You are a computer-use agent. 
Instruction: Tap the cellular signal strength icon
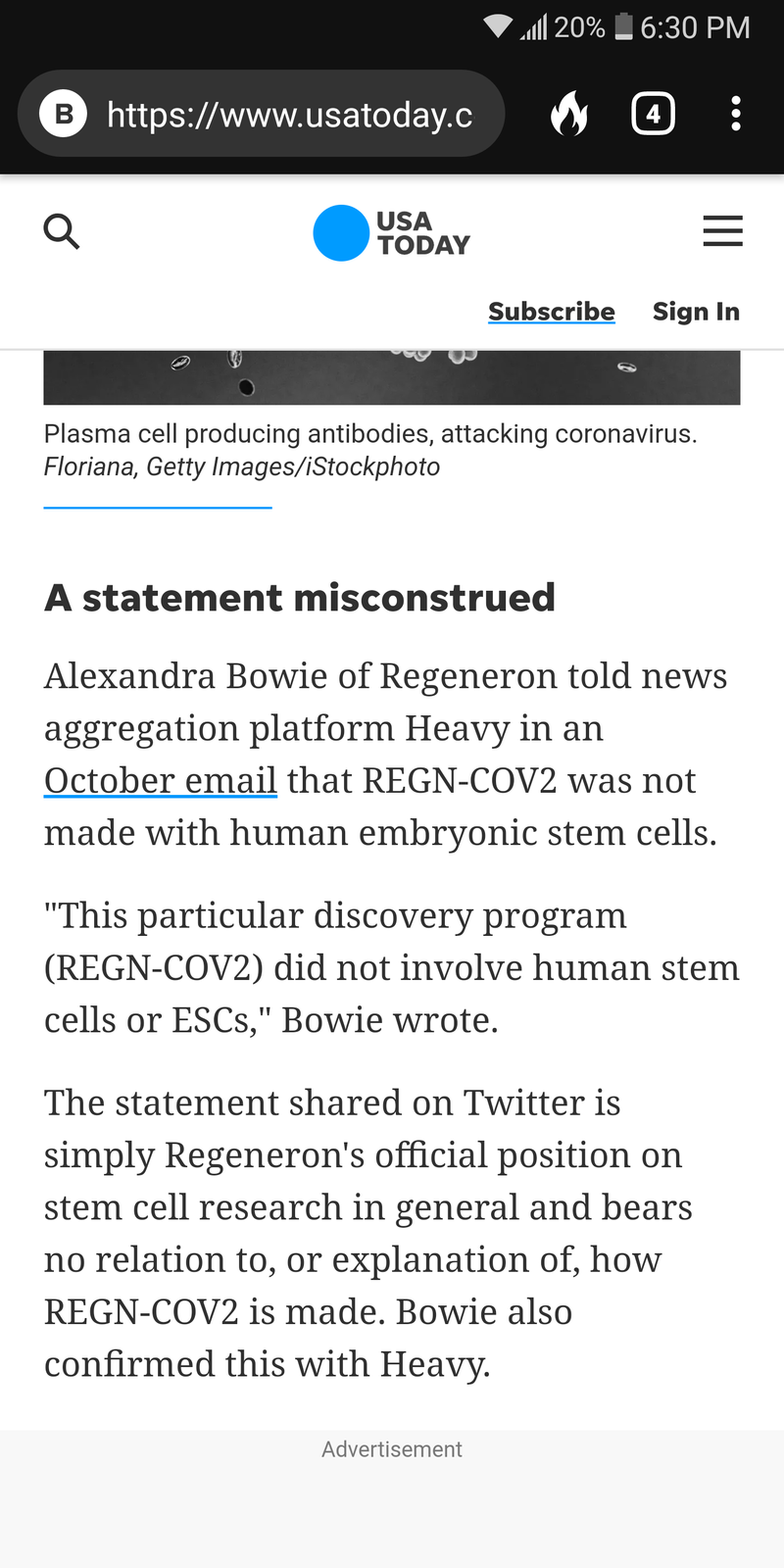click(534, 26)
